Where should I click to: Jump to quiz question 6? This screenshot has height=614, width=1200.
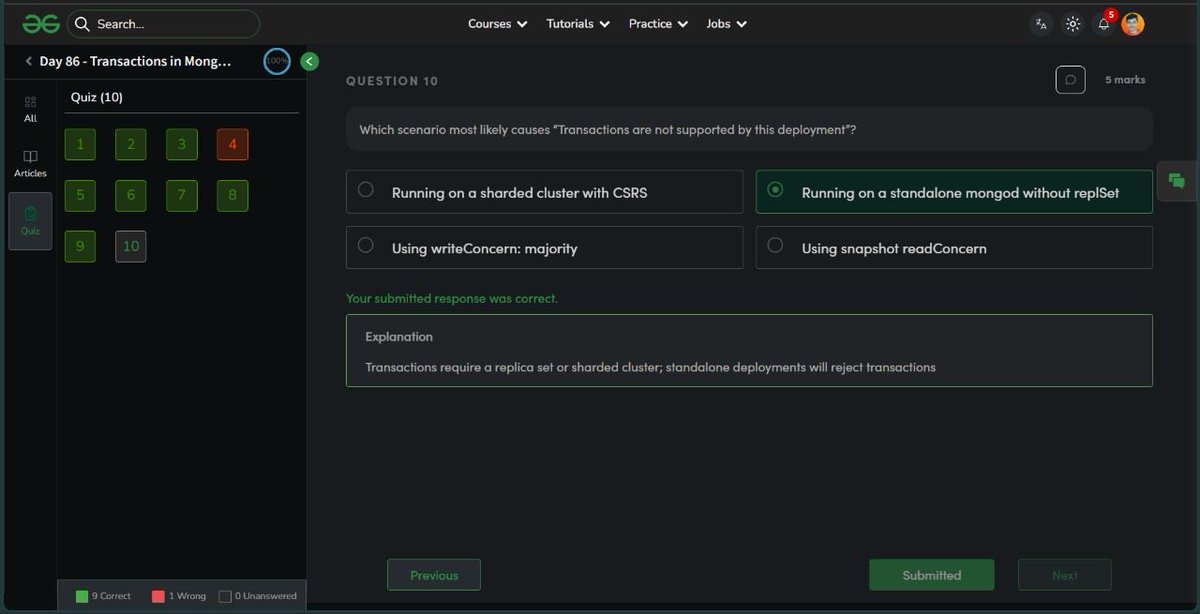pos(131,195)
